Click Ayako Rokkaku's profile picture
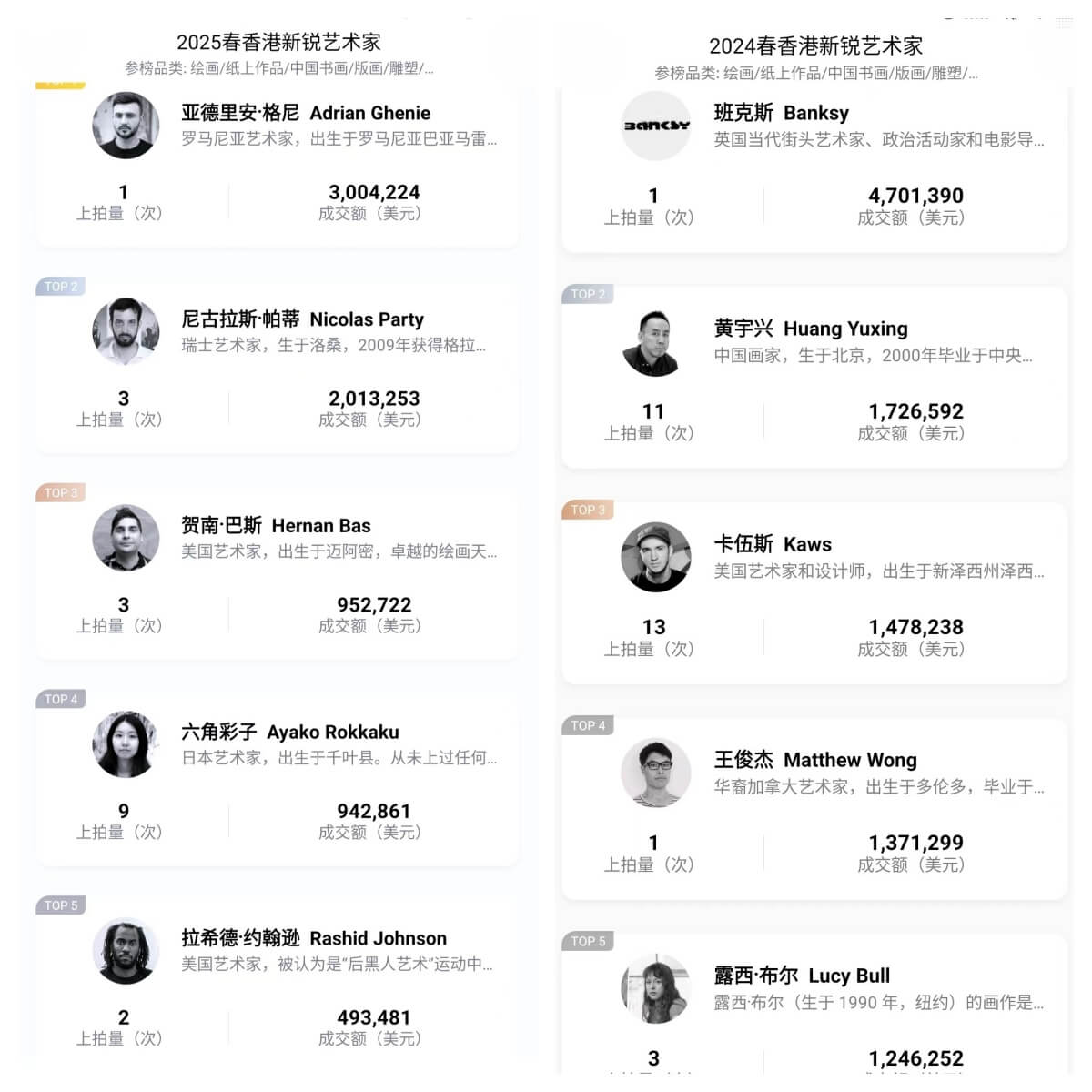 126,744
